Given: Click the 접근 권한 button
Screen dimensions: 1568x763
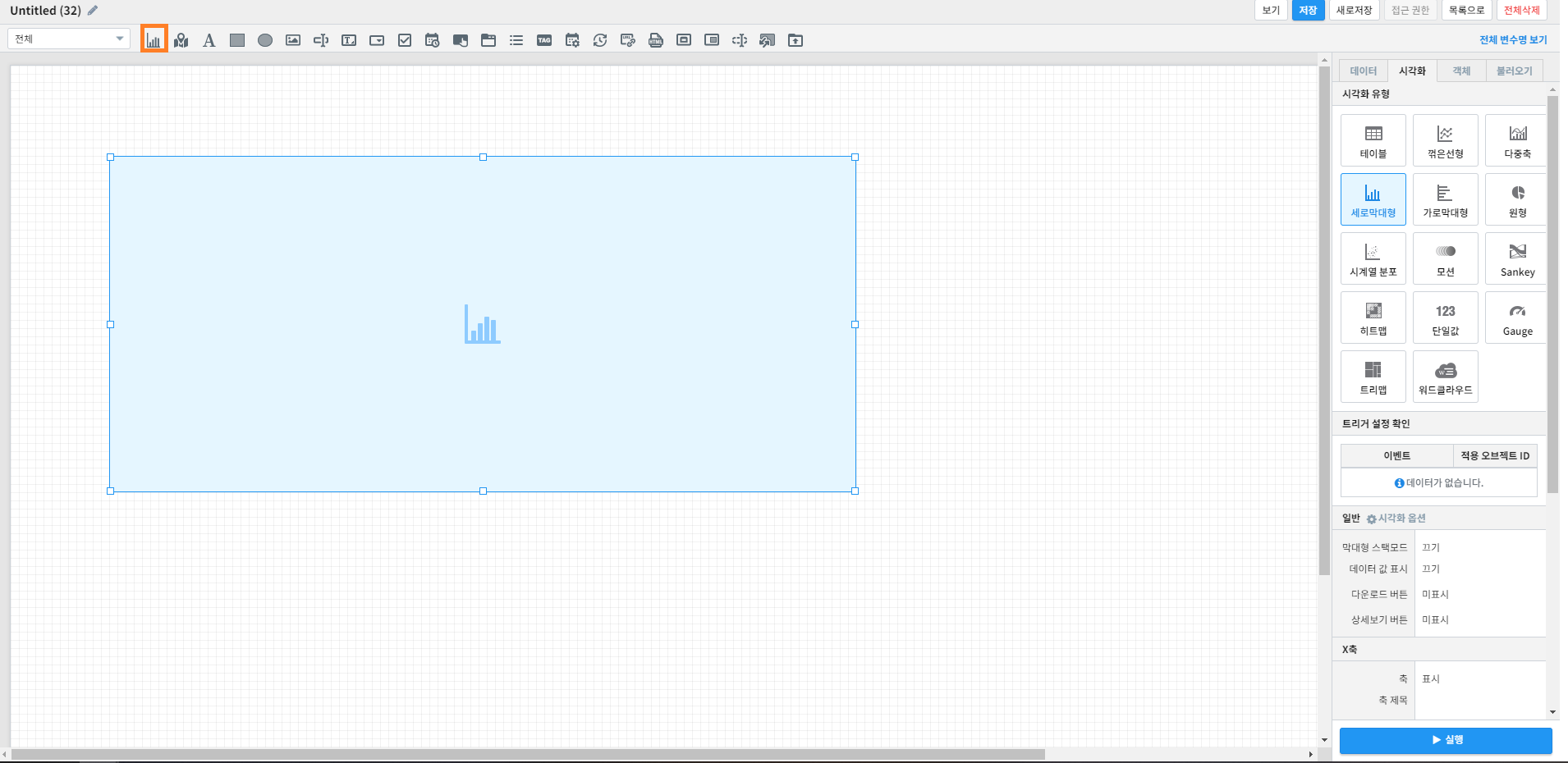Looking at the screenshot, I should pyautogui.click(x=1410, y=10).
